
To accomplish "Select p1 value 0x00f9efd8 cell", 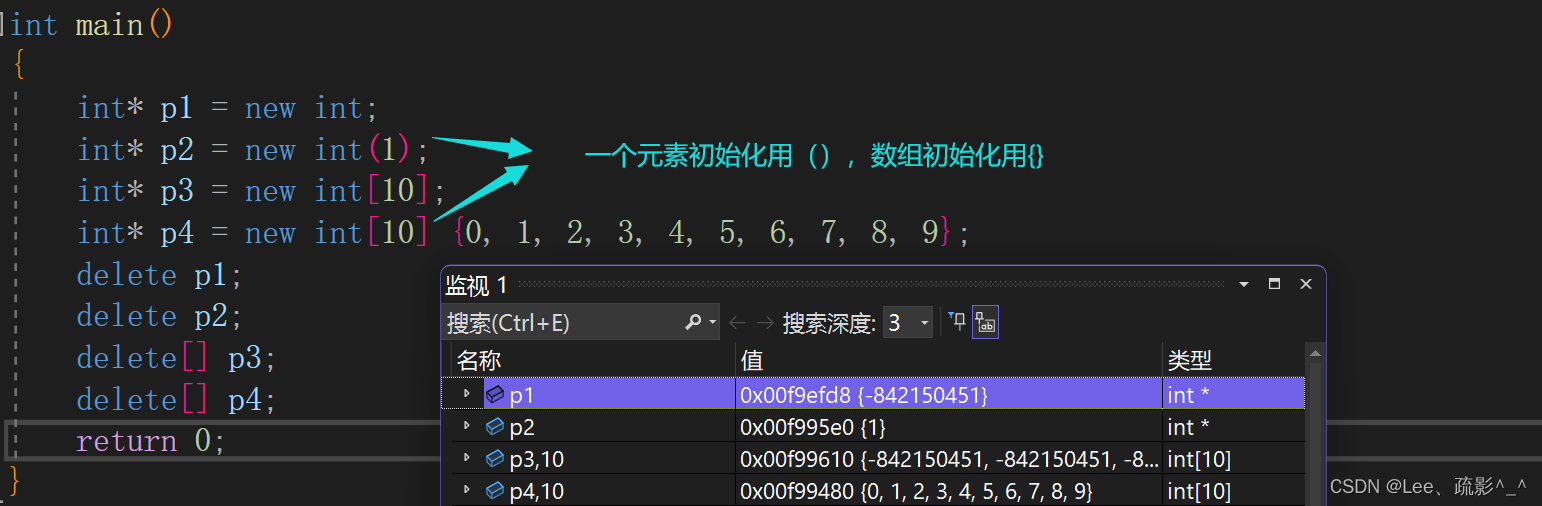I will tap(948, 395).
